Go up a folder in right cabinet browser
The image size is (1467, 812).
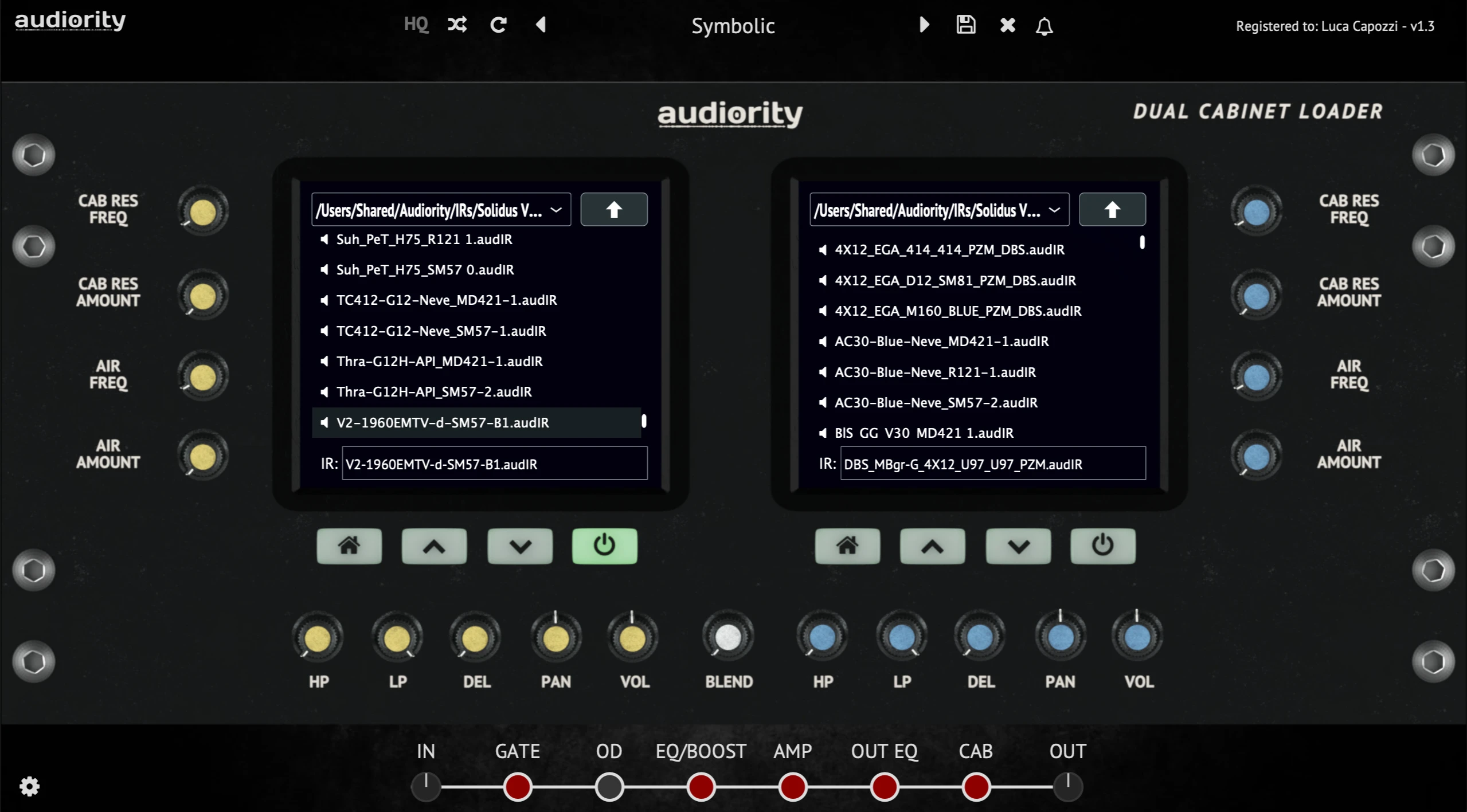(x=1112, y=210)
